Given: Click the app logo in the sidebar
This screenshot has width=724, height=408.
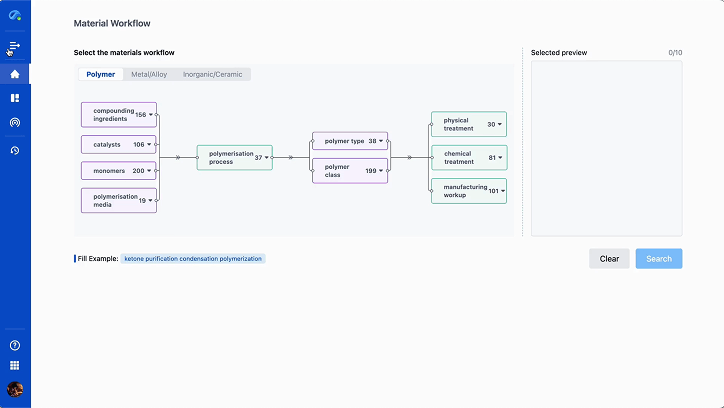Looking at the screenshot, I should [15, 16].
